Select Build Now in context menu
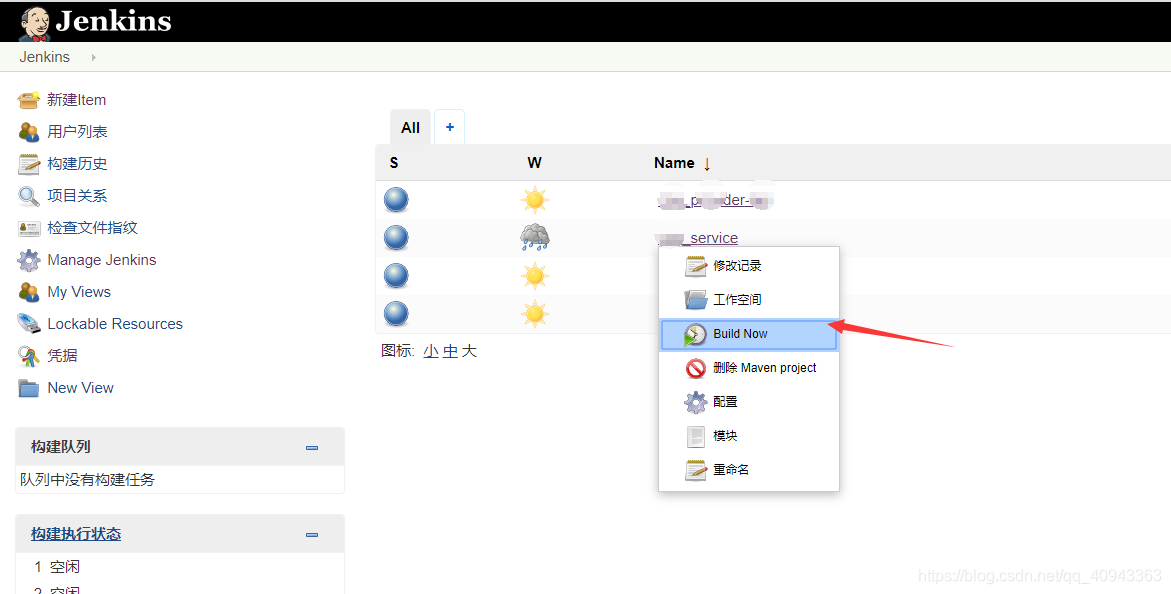 click(748, 334)
